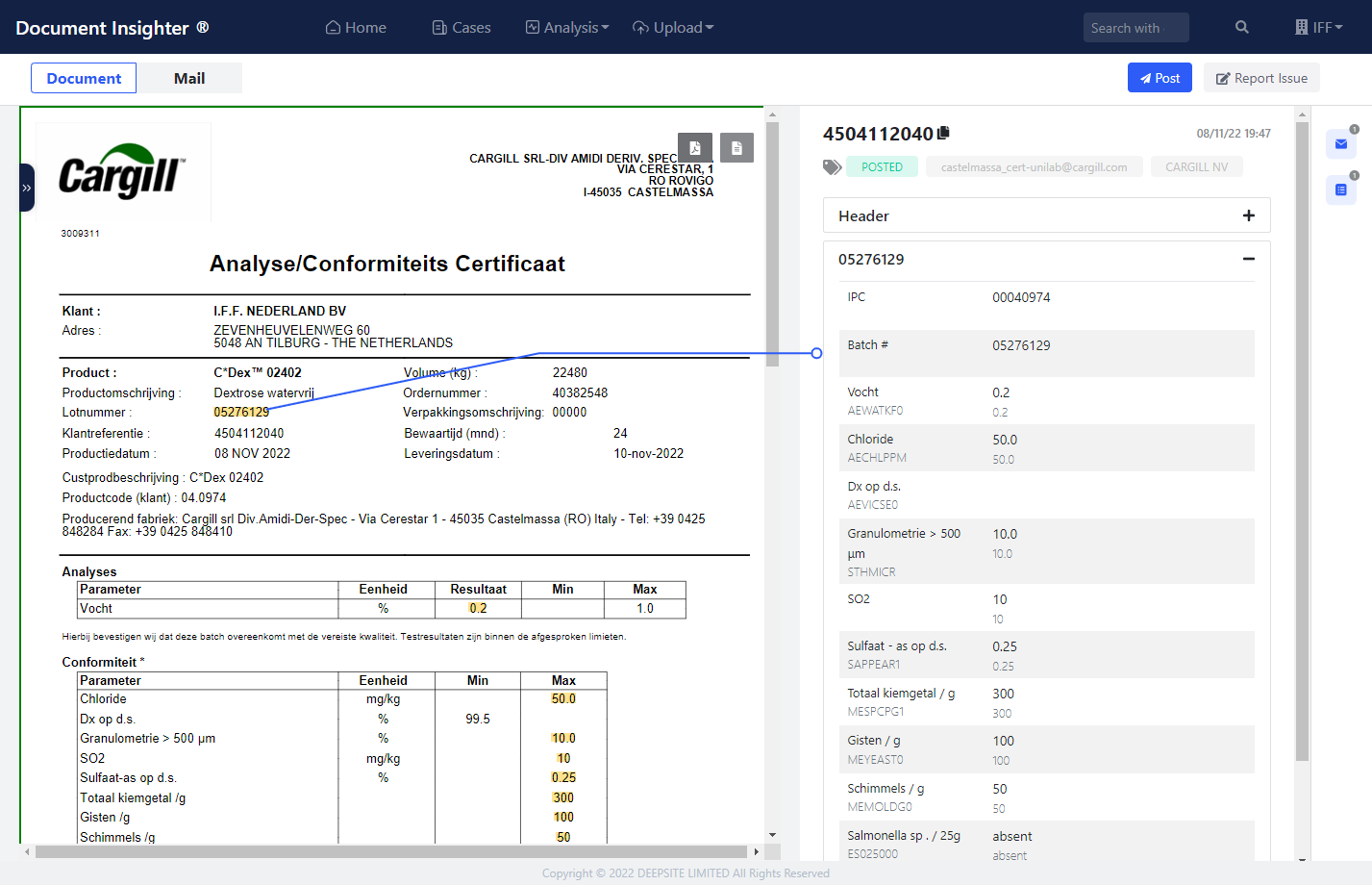Viewport: 1372px width, 885px height.
Task: Click the search magnifier icon in navbar
Action: pos(1241,28)
